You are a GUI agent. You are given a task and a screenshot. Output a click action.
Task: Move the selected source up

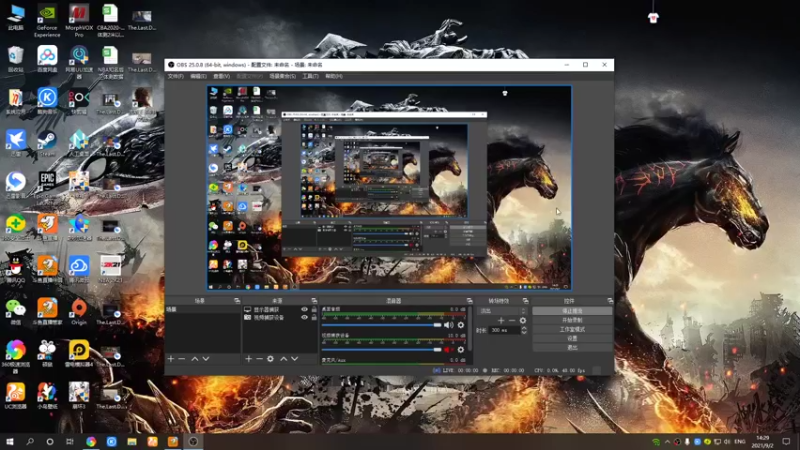click(x=284, y=359)
